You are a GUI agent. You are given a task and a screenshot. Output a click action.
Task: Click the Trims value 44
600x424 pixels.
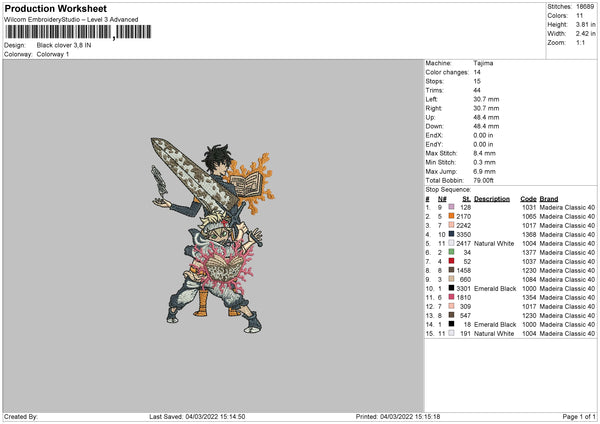[x=477, y=90]
